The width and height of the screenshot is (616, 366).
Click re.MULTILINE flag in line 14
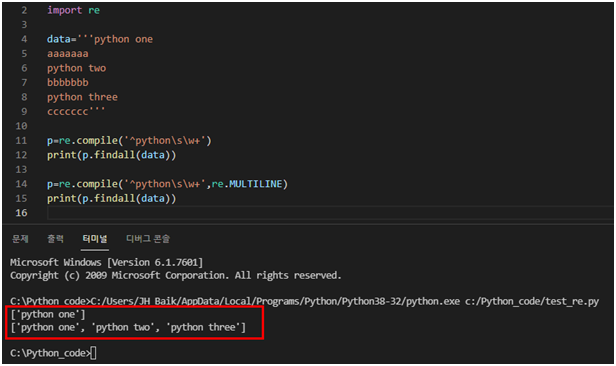(247, 184)
